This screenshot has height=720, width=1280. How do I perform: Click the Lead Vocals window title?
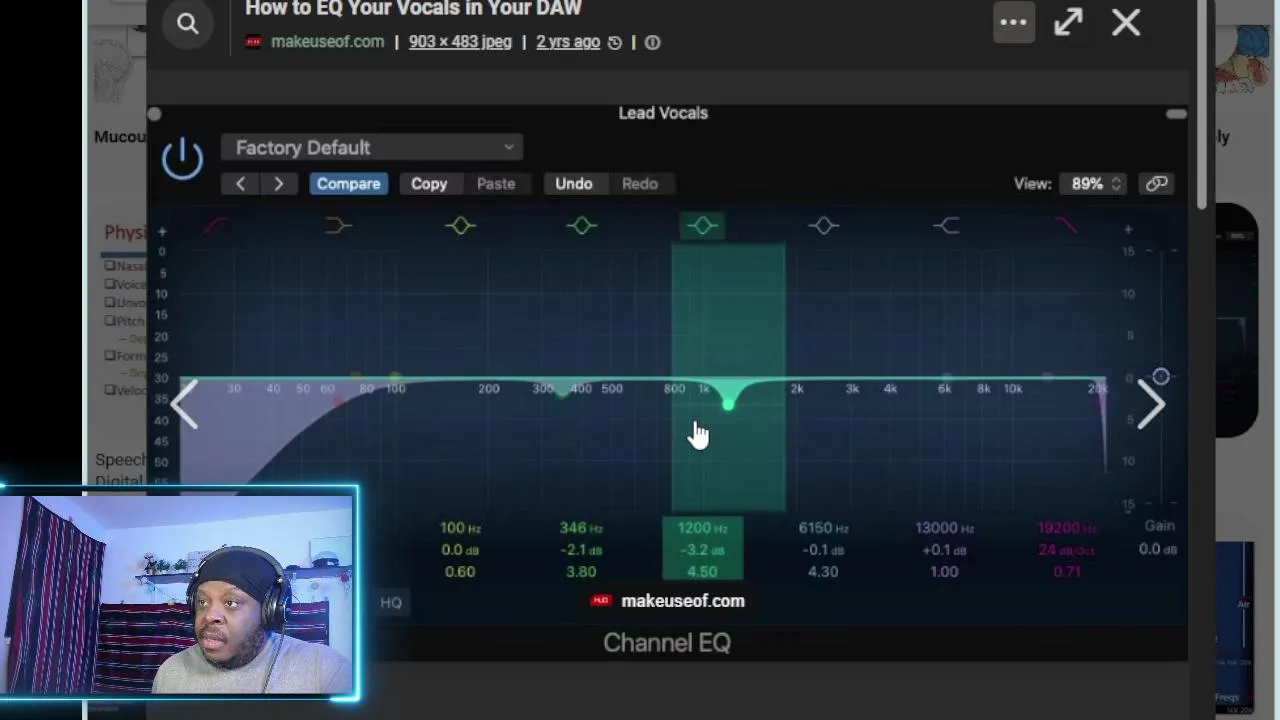[663, 113]
